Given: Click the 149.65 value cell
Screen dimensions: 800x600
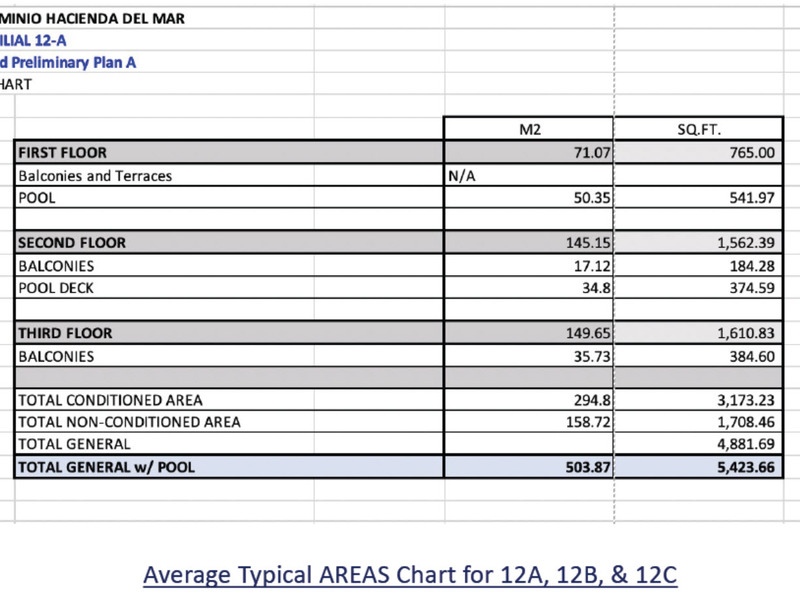Looking at the screenshot, I should pos(529,333).
